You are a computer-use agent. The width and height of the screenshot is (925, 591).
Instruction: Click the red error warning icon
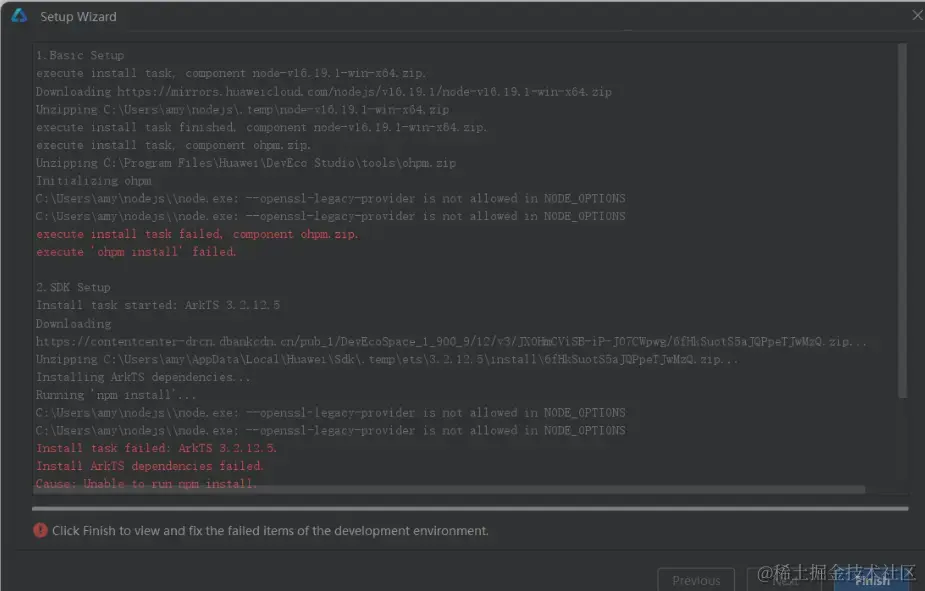(x=40, y=530)
